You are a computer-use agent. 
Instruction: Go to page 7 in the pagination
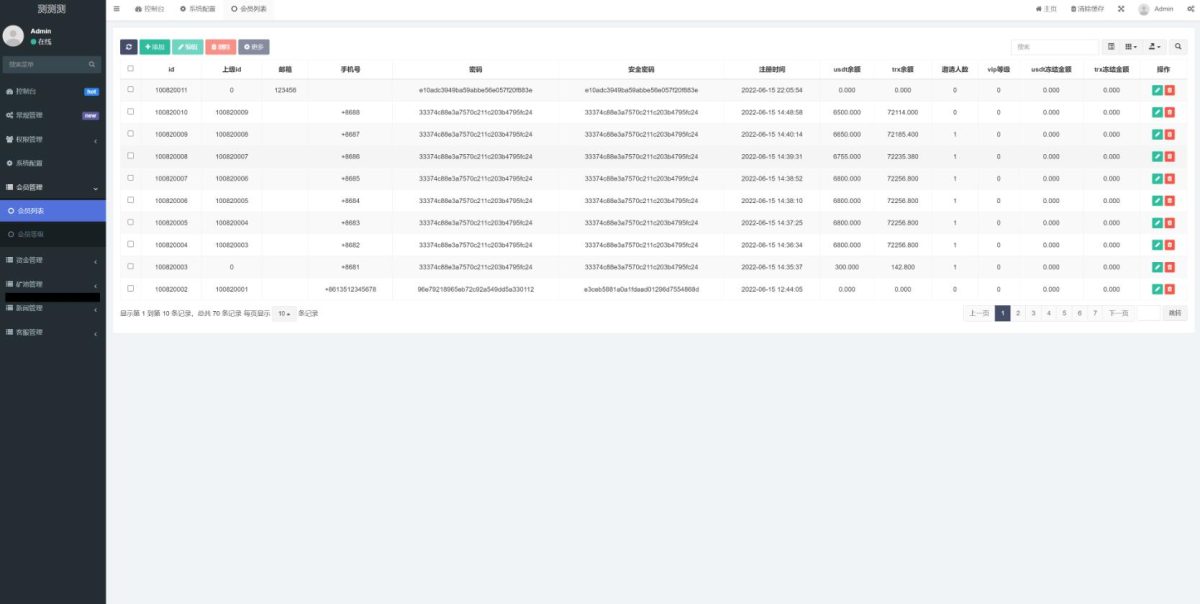coord(1095,313)
